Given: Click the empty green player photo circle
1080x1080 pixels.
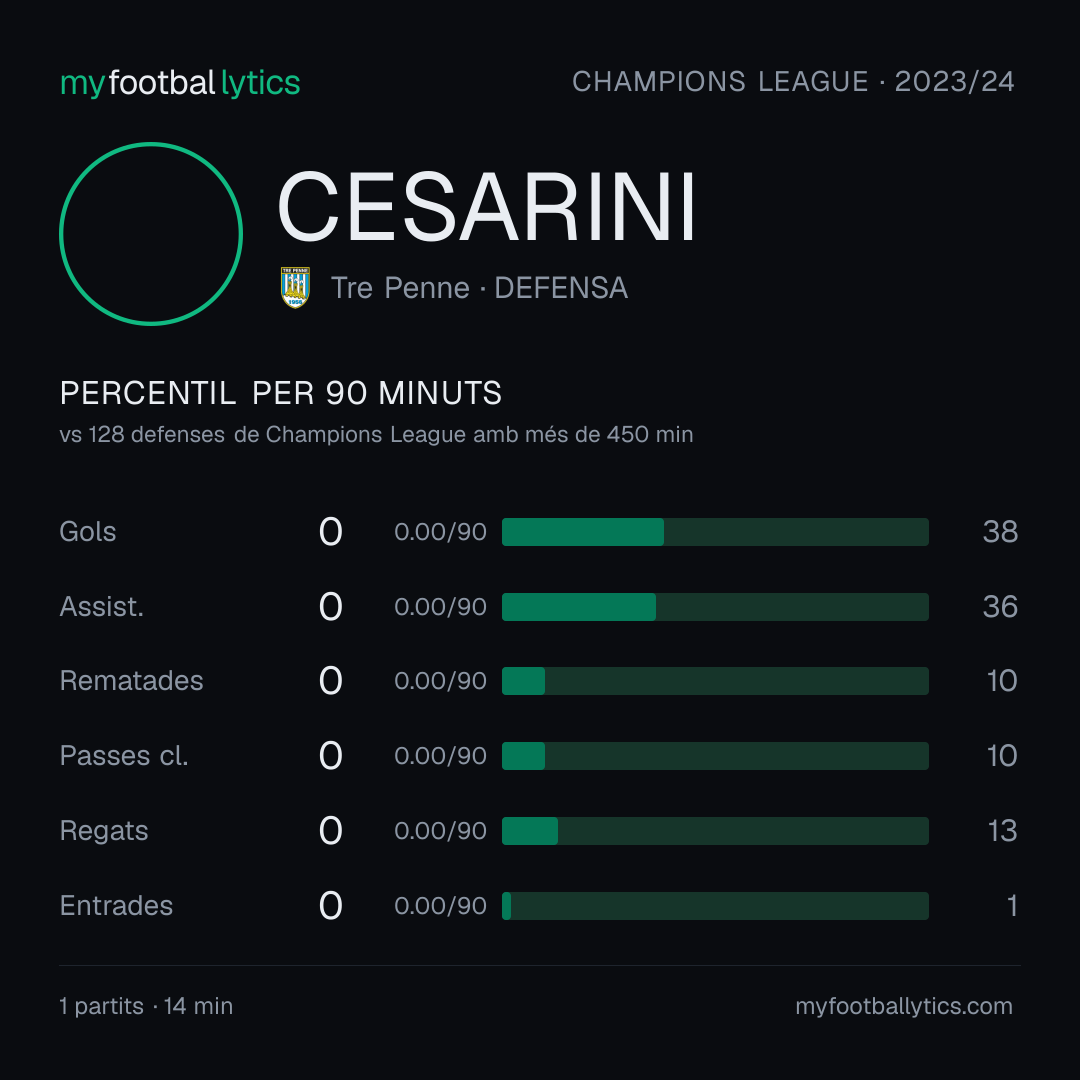Looking at the screenshot, I should (151, 233).
